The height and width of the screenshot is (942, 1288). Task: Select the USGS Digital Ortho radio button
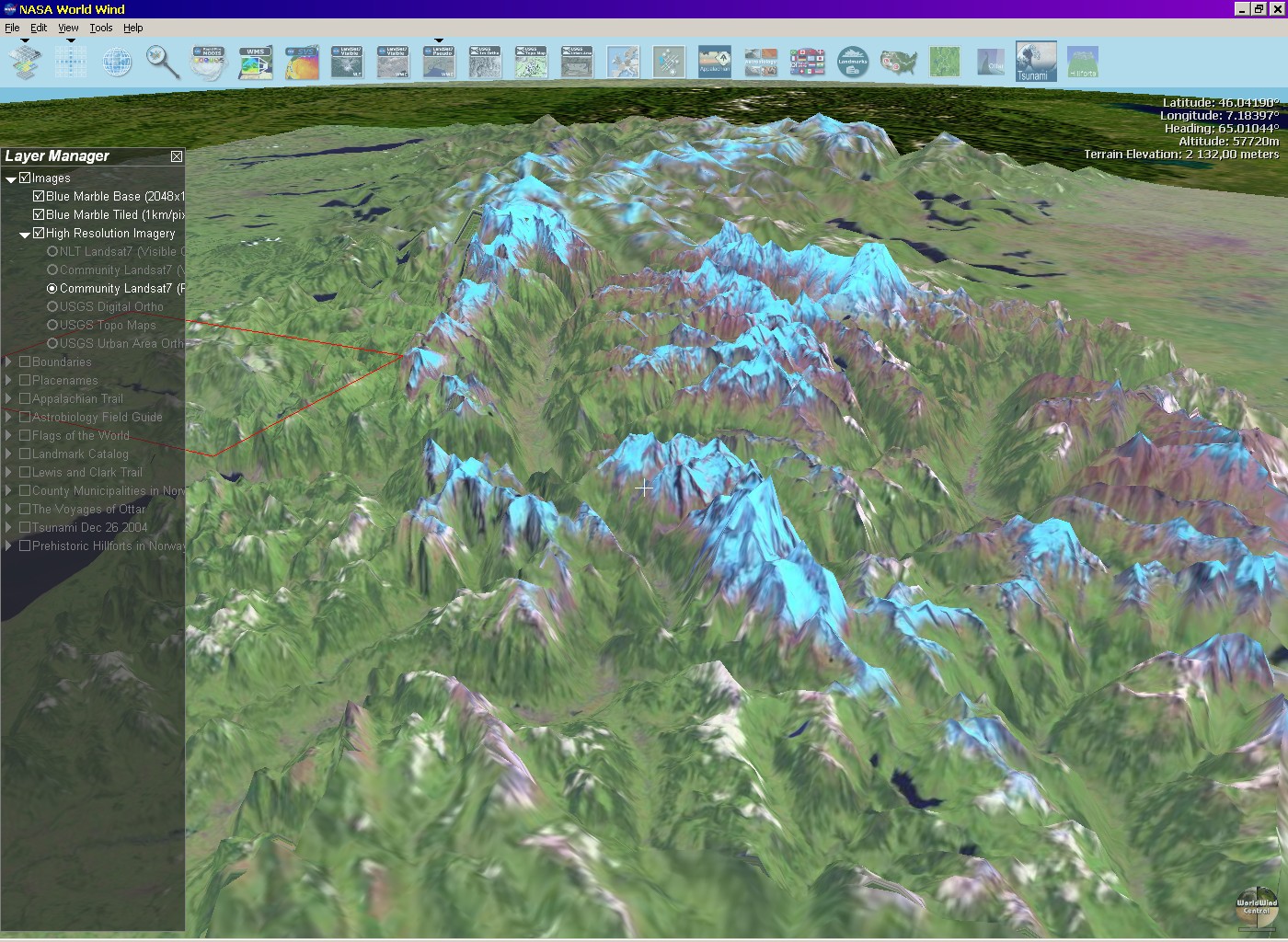(x=52, y=306)
